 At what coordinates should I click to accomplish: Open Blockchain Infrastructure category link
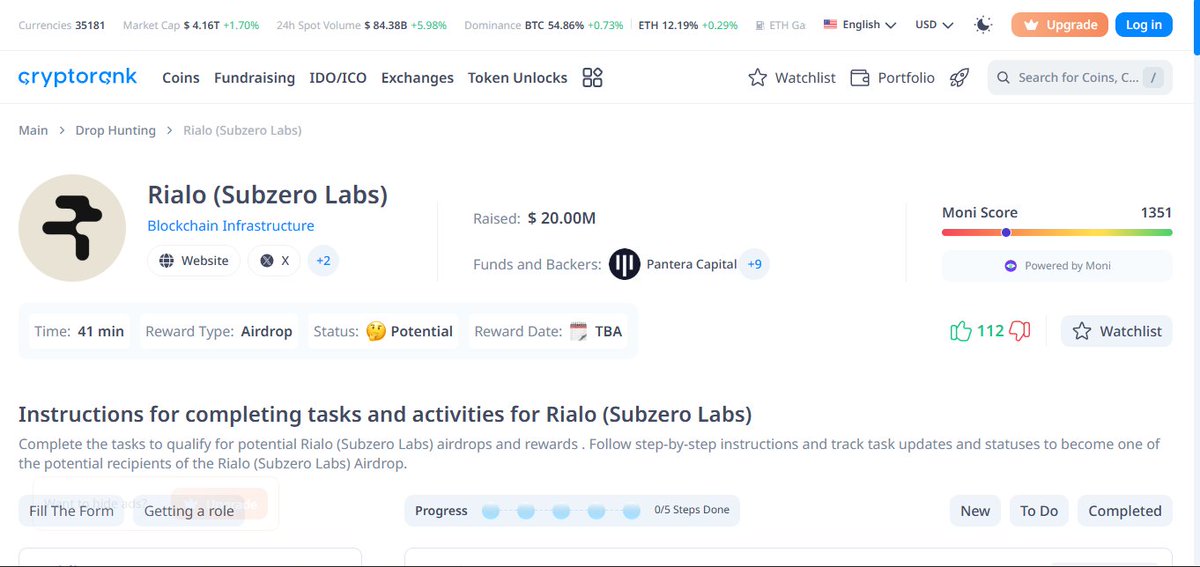pos(231,226)
